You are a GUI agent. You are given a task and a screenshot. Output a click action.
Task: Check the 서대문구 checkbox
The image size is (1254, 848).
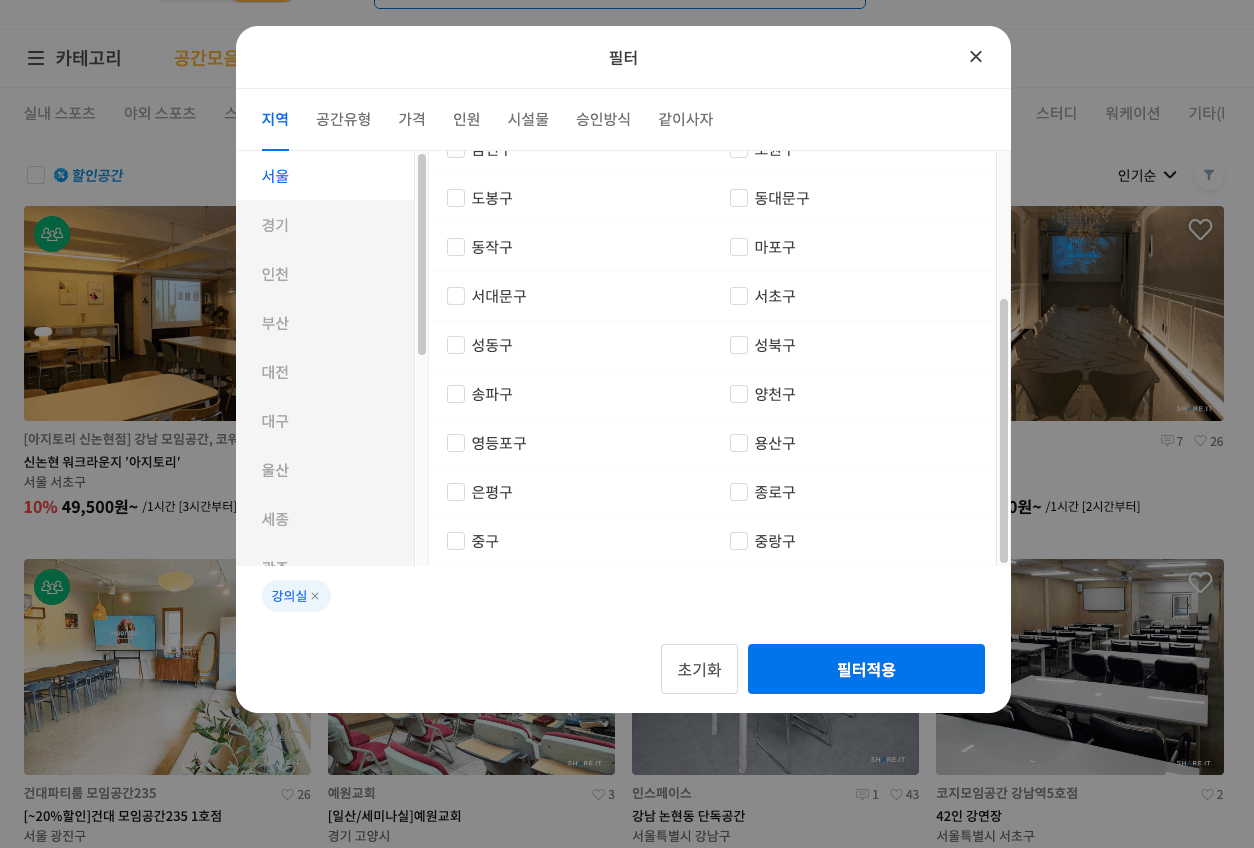456,296
